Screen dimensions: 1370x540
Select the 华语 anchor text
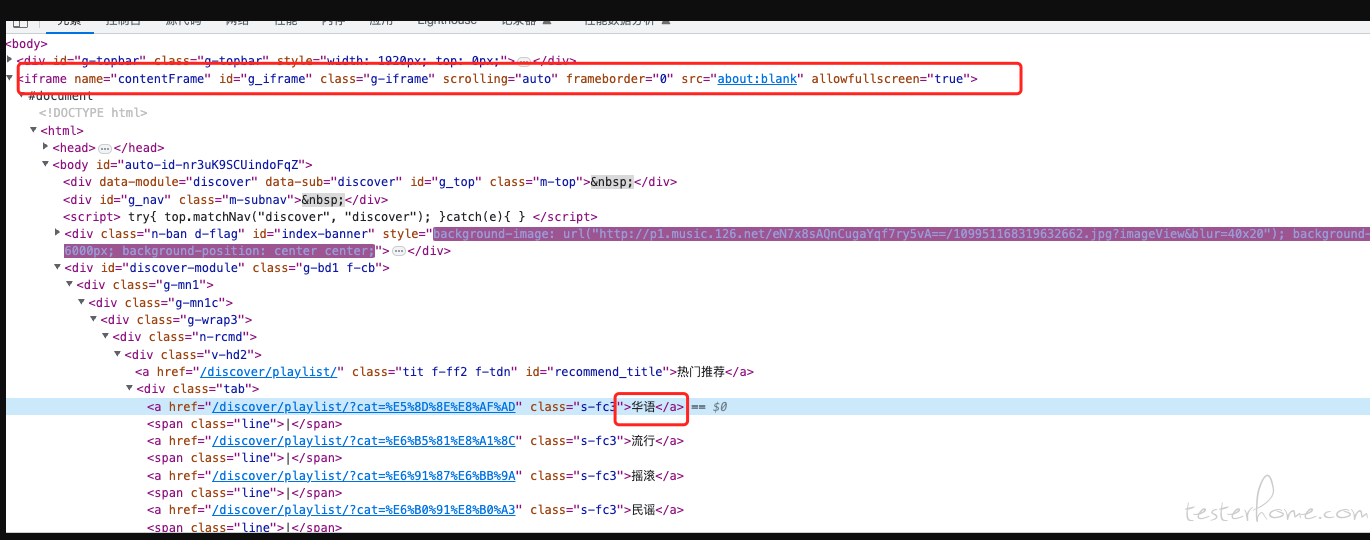[x=644, y=406]
